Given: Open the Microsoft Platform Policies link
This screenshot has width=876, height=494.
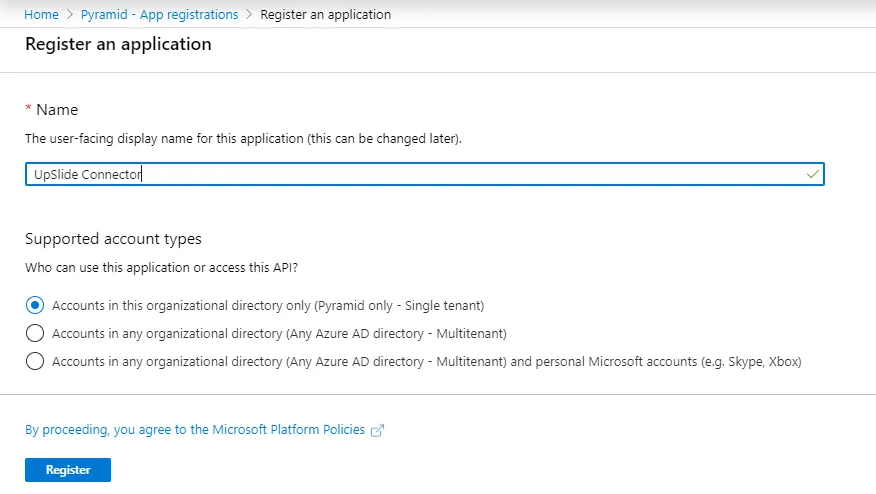Looking at the screenshot, I should click(x=195, y=430).
